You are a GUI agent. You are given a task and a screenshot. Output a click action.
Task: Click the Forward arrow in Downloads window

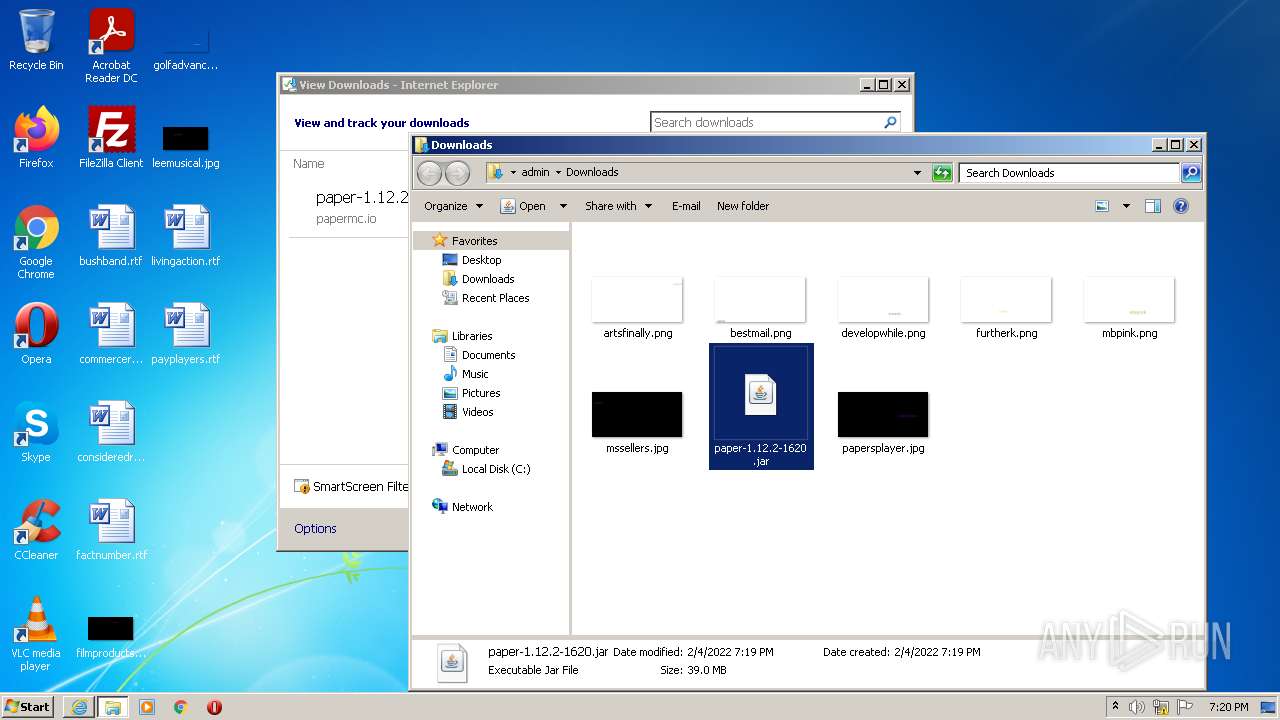[x=457, y=173]
